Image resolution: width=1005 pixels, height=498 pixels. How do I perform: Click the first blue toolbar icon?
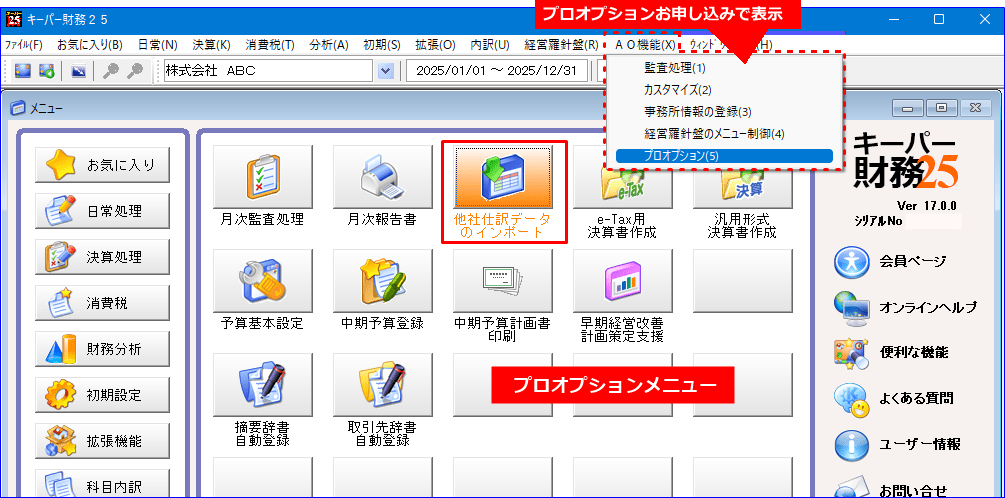point(23,71)
